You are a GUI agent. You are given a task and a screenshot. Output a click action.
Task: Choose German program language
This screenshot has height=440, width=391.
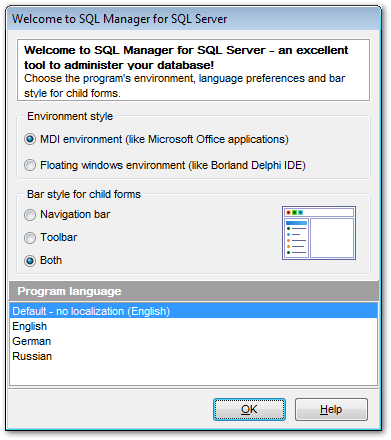tap(193, 341)
